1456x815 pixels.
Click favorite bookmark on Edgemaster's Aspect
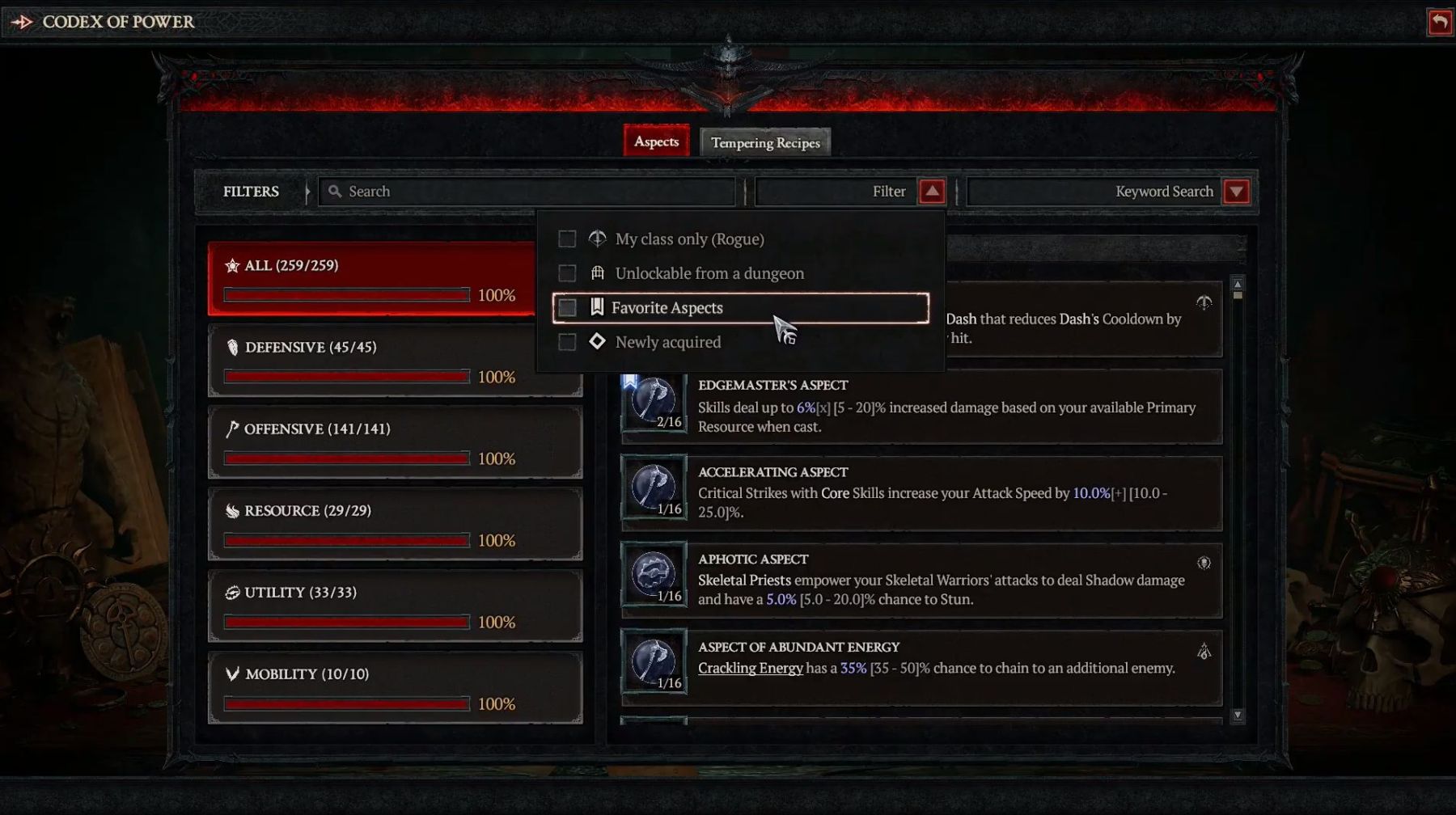point(629,382)
